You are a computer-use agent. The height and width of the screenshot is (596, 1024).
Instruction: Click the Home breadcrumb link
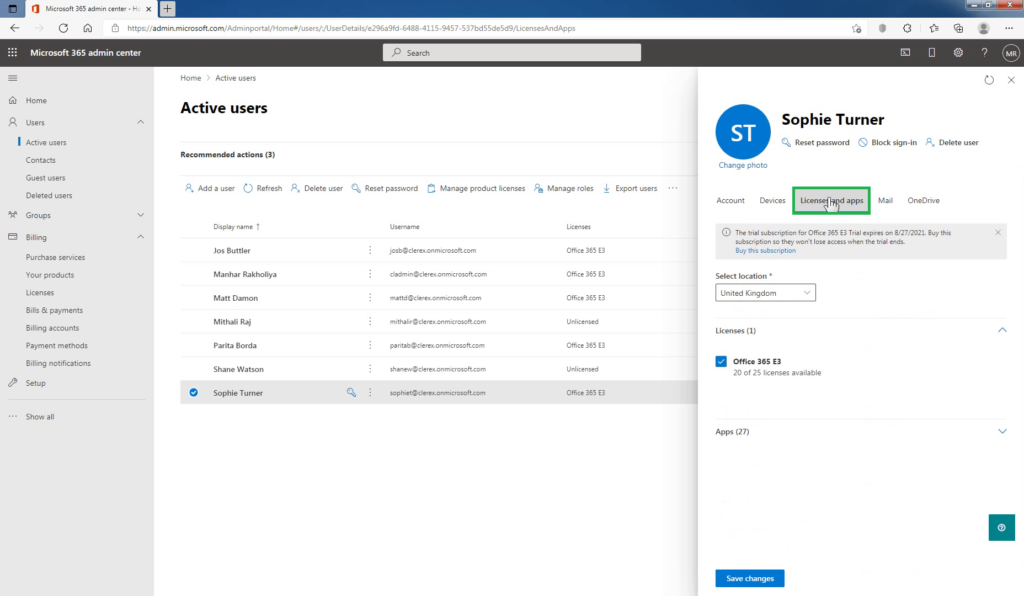pos(191,78)
